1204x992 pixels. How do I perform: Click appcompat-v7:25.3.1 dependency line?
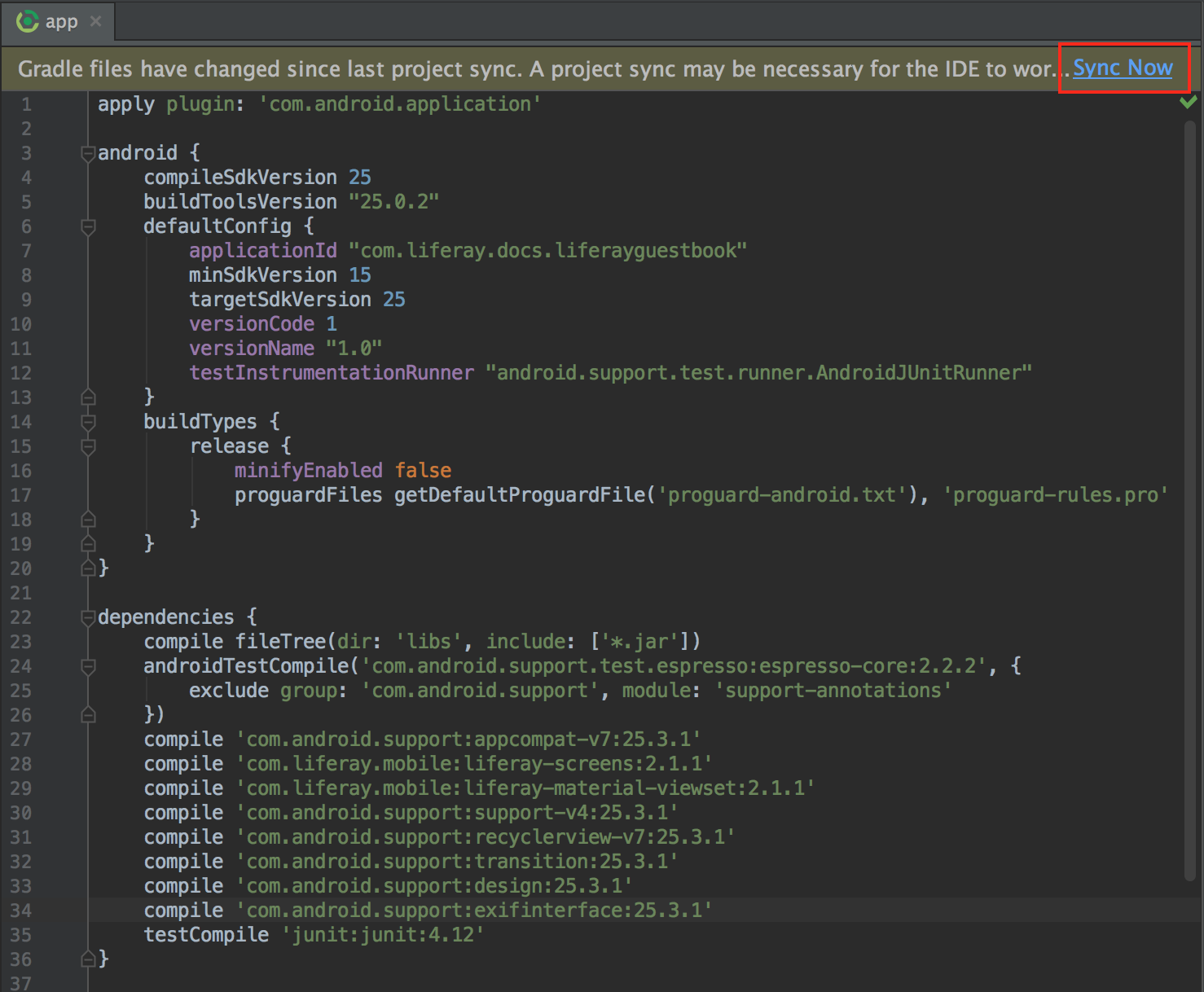423,740
